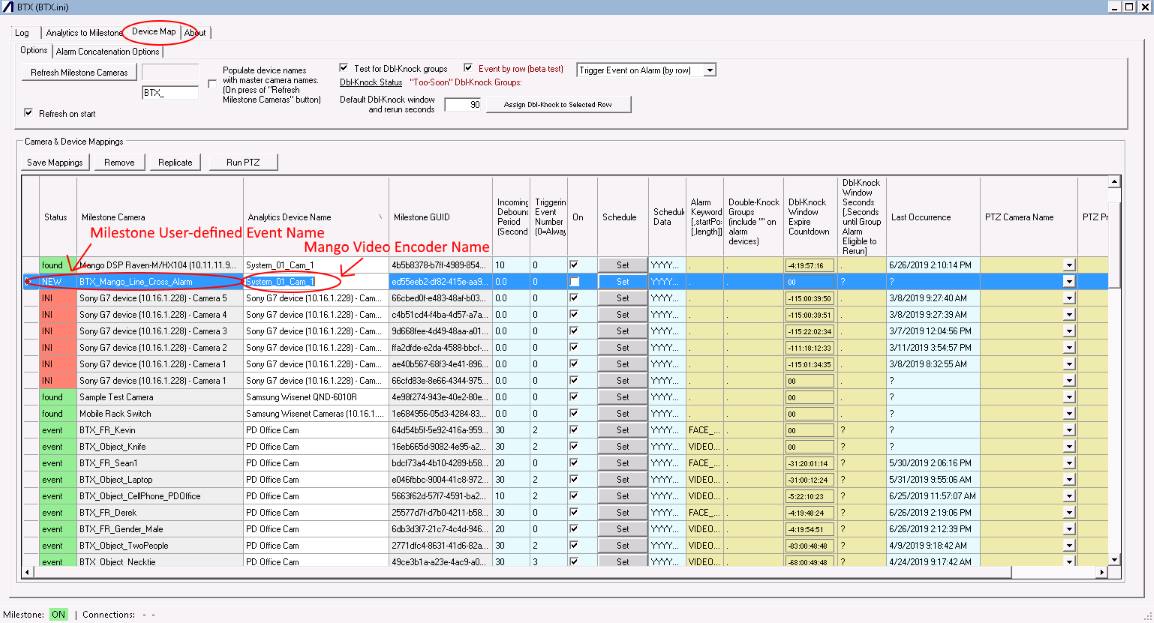Click vertical scrollbar up arrow of table
This screenshot has height=623, width=1154.
(x=1114, y=182)
